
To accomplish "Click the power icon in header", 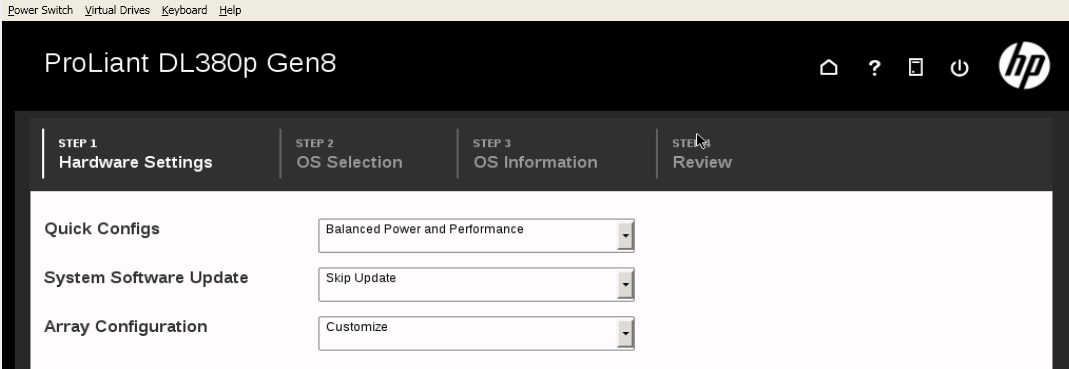I will 959,68.
